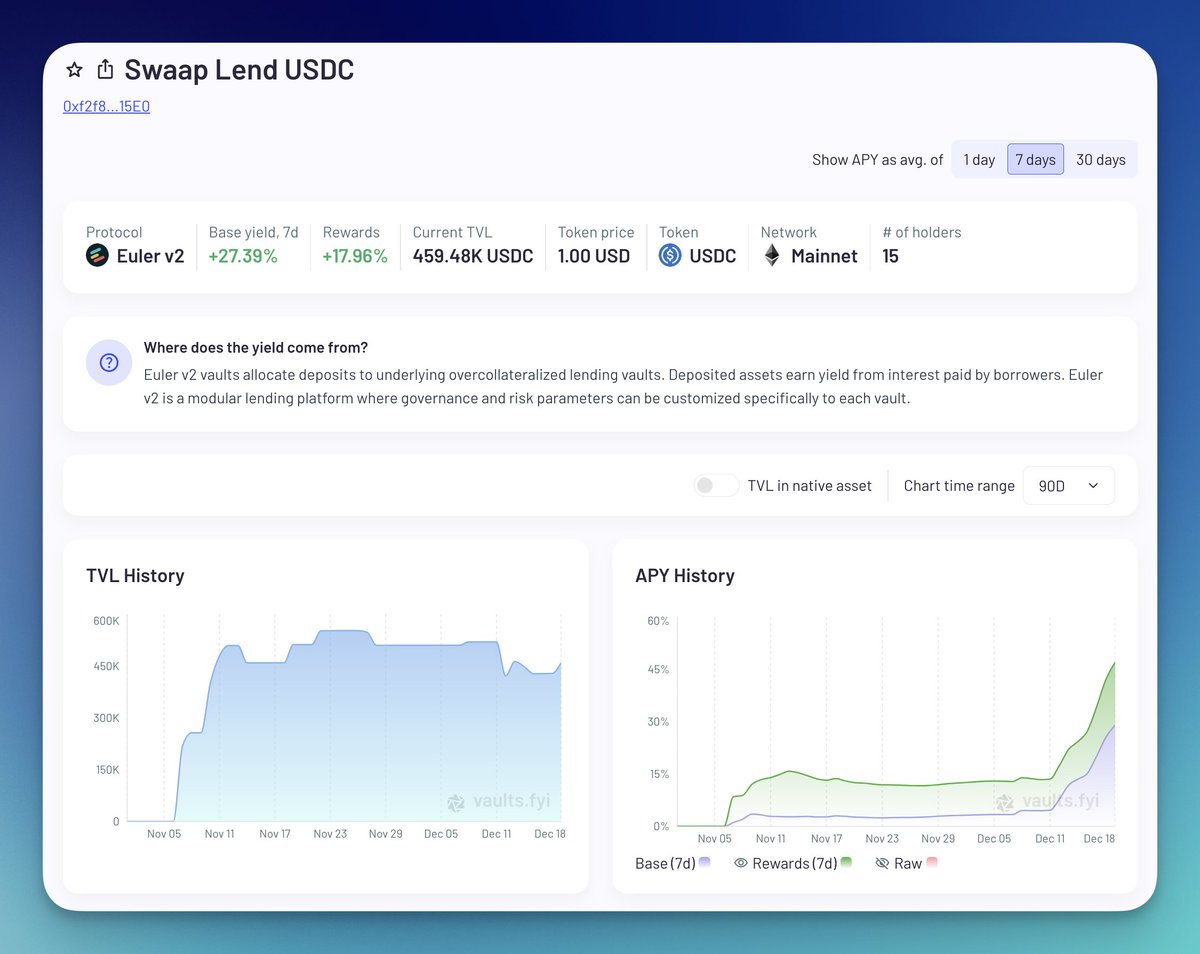Viewport: 1200px width, 954px height.
Task: Click the share icon beside the title
Action: coord(105,70)
